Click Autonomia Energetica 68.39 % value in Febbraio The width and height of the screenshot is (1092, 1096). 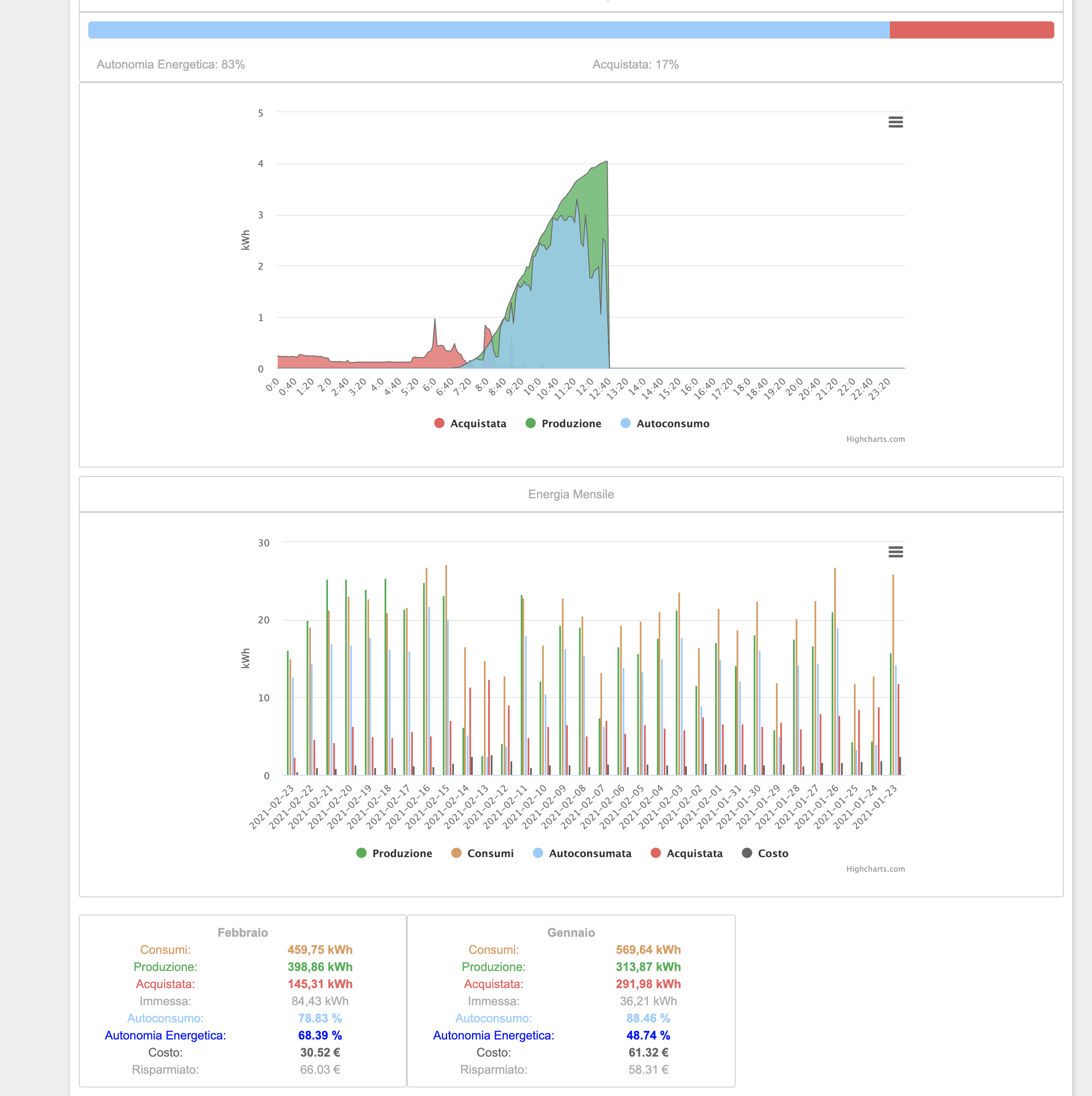(x=319, y=1035)
